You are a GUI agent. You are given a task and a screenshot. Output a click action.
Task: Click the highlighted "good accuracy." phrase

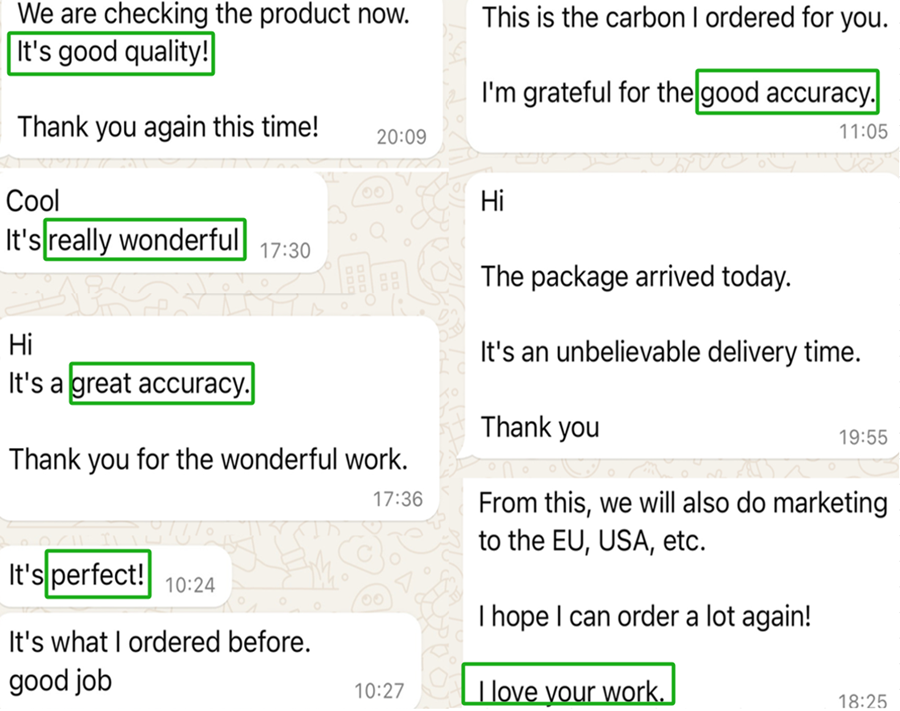click(x=787, y=94)
